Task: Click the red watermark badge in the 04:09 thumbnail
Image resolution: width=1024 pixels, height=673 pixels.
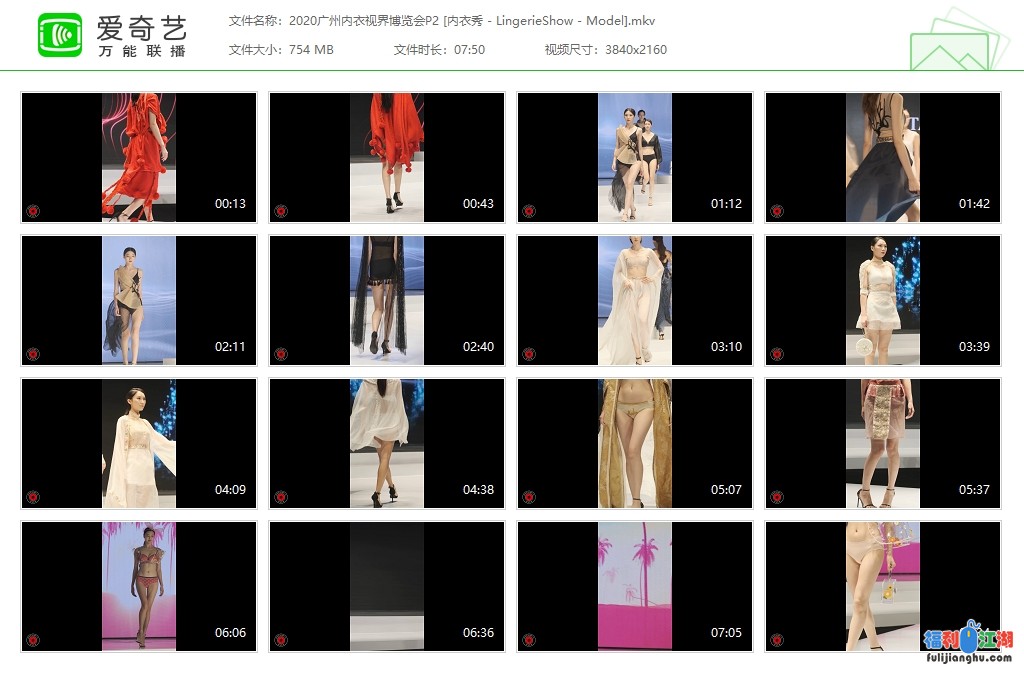Action: 33,497
